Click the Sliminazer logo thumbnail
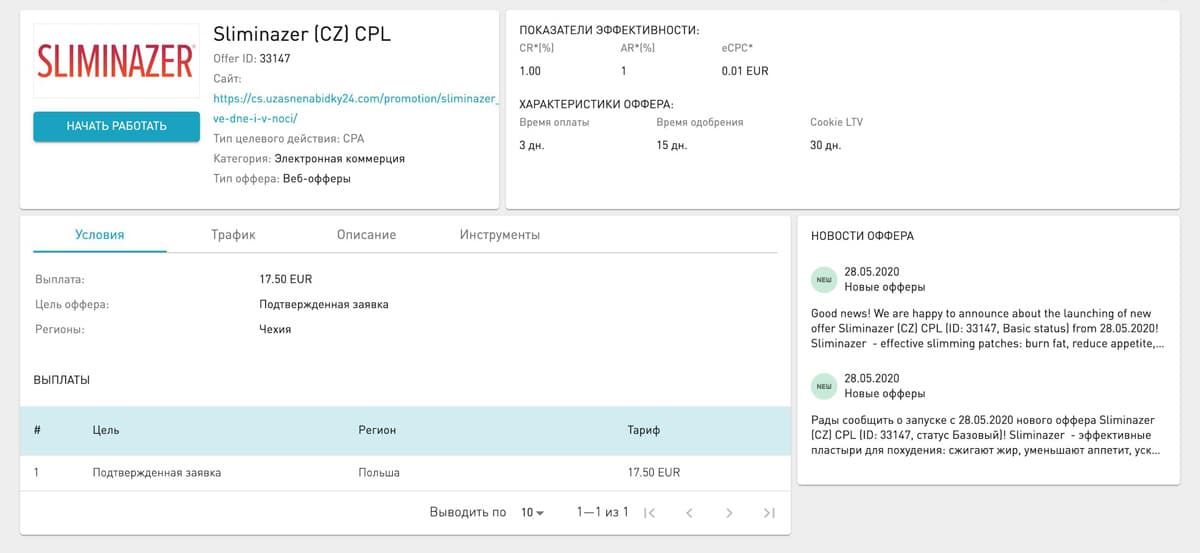This screenshot has height=553, width=1200. 116,62
